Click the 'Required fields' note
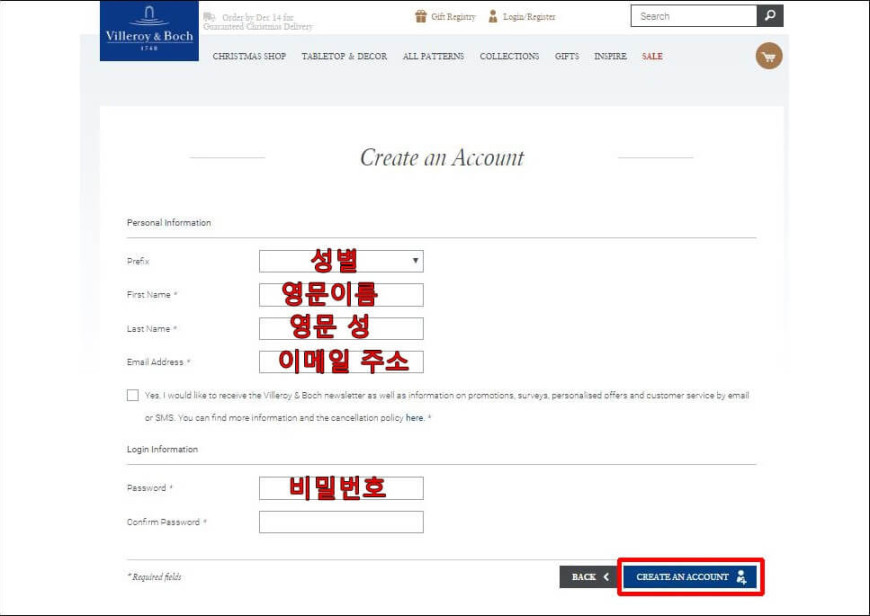 click(154, 577)
